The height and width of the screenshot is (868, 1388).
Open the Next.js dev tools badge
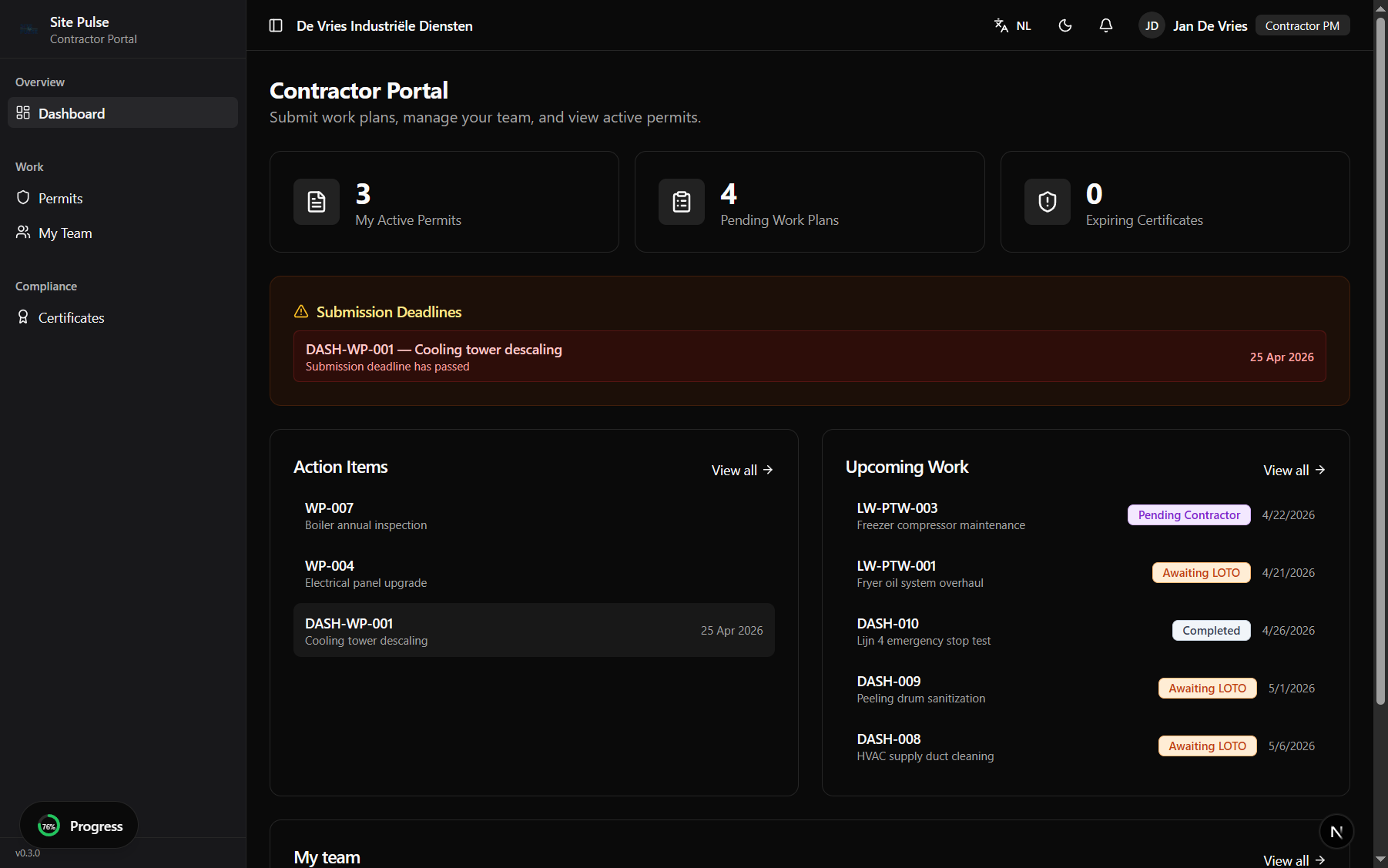pyautogui.click(x=1336, y=831)
